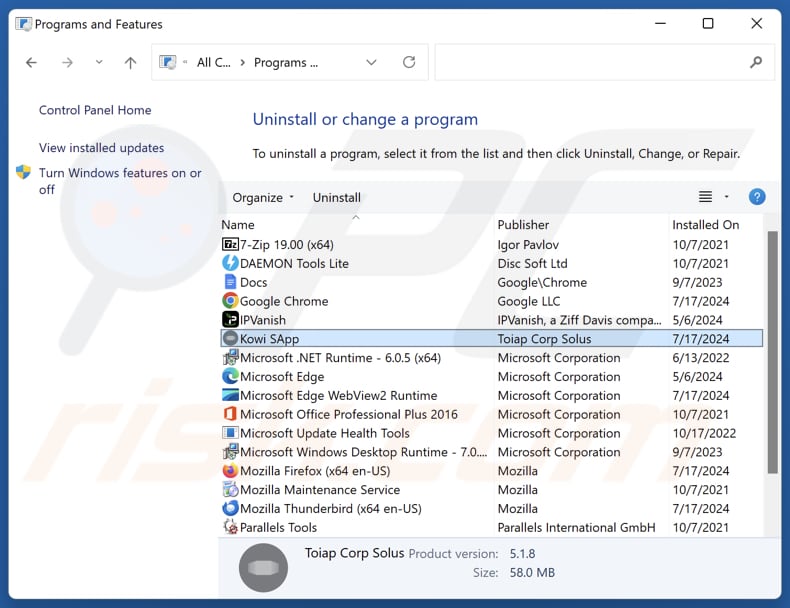Open Turn Windows features on or off
This screenshot has width=790, height=608.
(120, 181)
